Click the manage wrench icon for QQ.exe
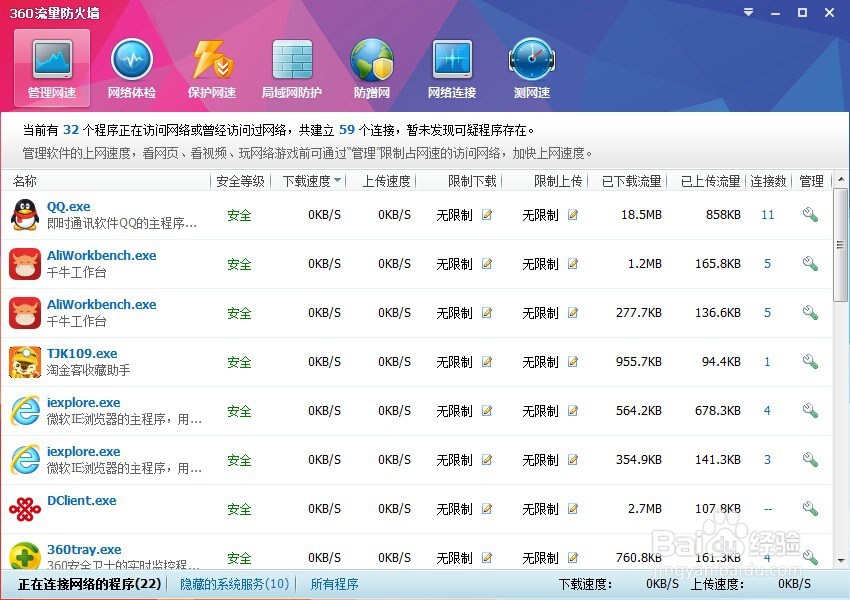 (x=811, y=214)
